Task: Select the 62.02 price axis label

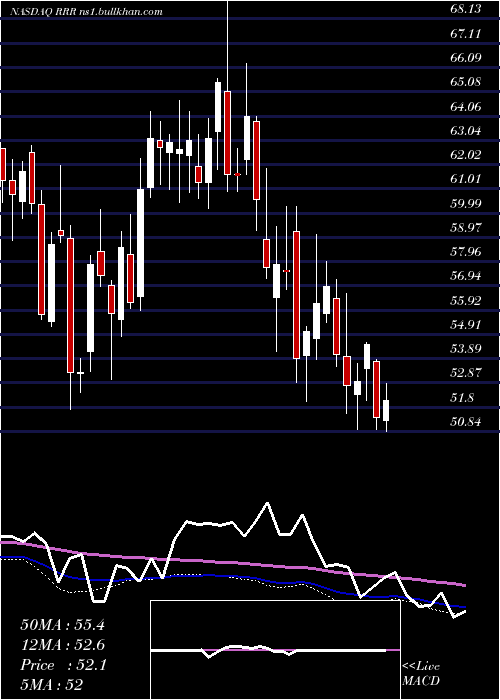Action: [x=467, y=154]
